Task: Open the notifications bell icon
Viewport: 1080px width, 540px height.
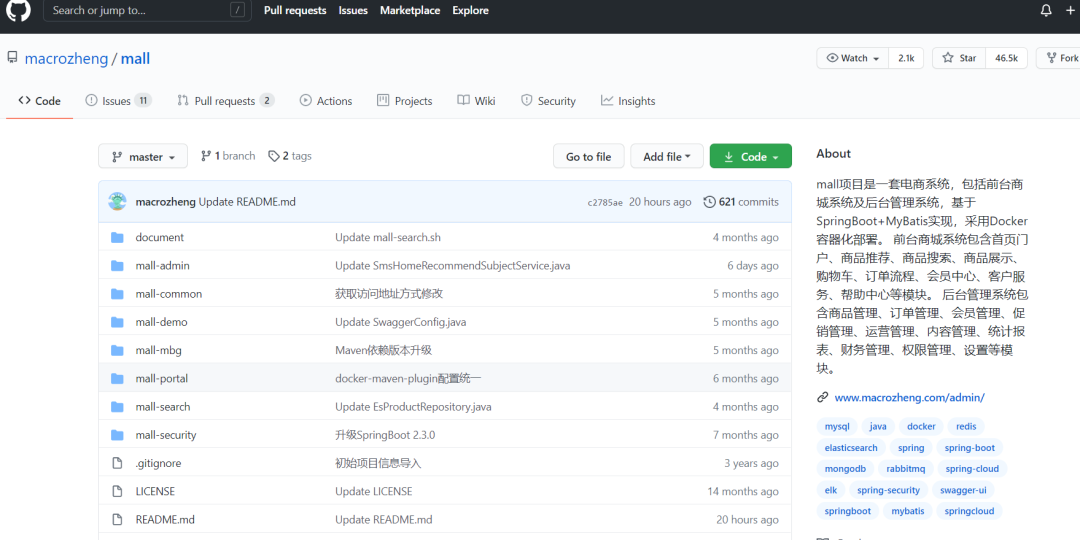Action: (1046, 10)
